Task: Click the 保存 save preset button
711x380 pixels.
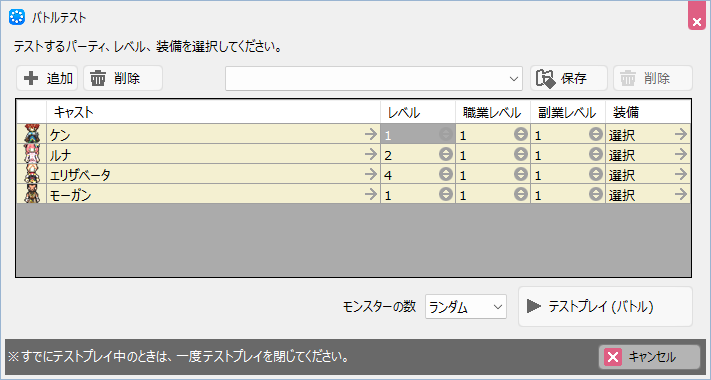Action: pos(569,78)
